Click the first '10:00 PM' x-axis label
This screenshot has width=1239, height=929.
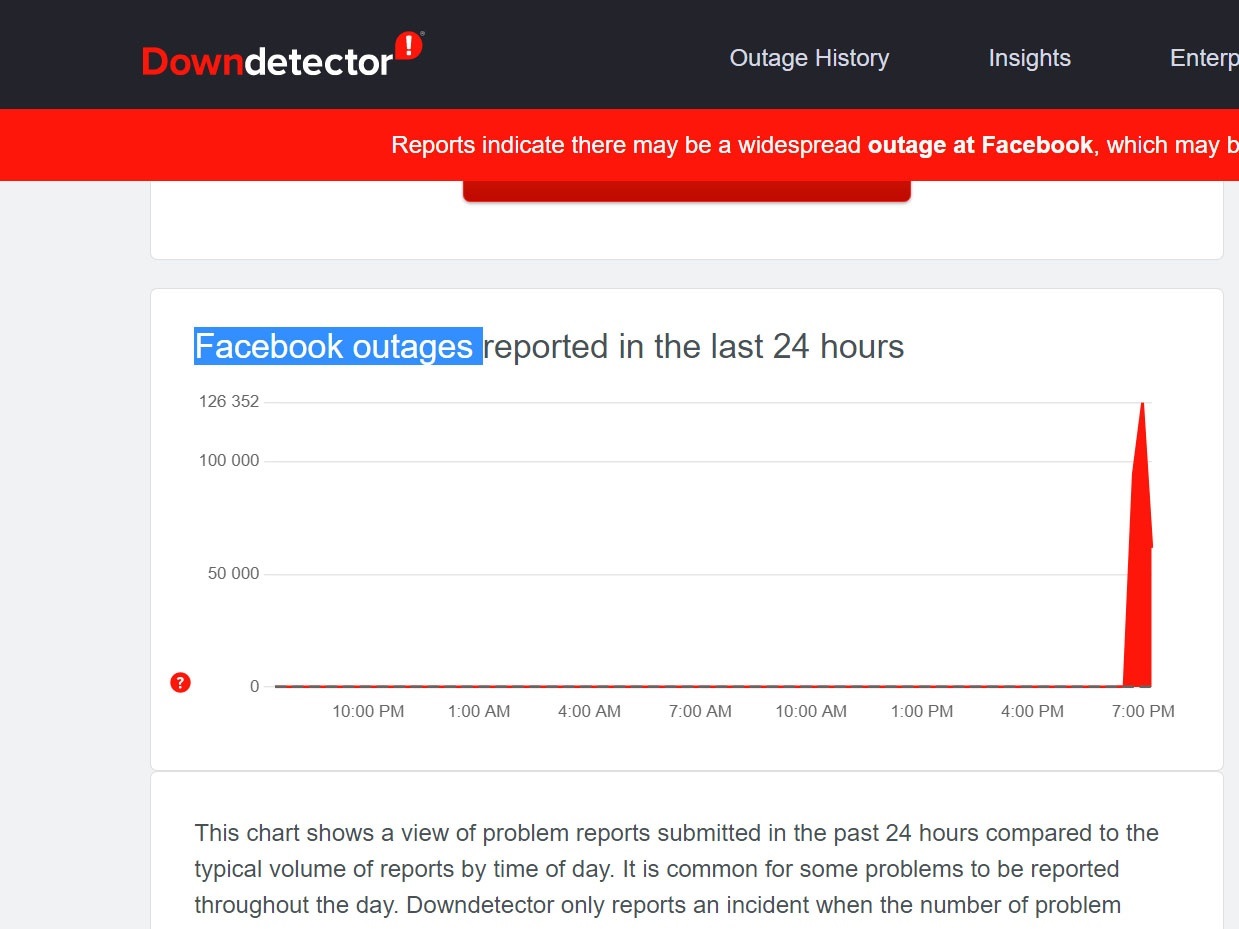369,712
